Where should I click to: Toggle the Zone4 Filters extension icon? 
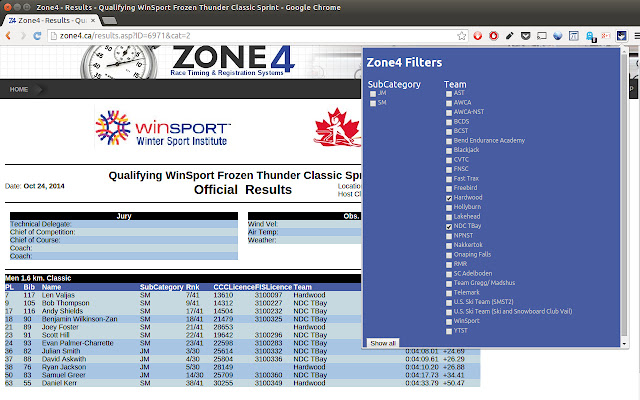[x=621, y=36]
